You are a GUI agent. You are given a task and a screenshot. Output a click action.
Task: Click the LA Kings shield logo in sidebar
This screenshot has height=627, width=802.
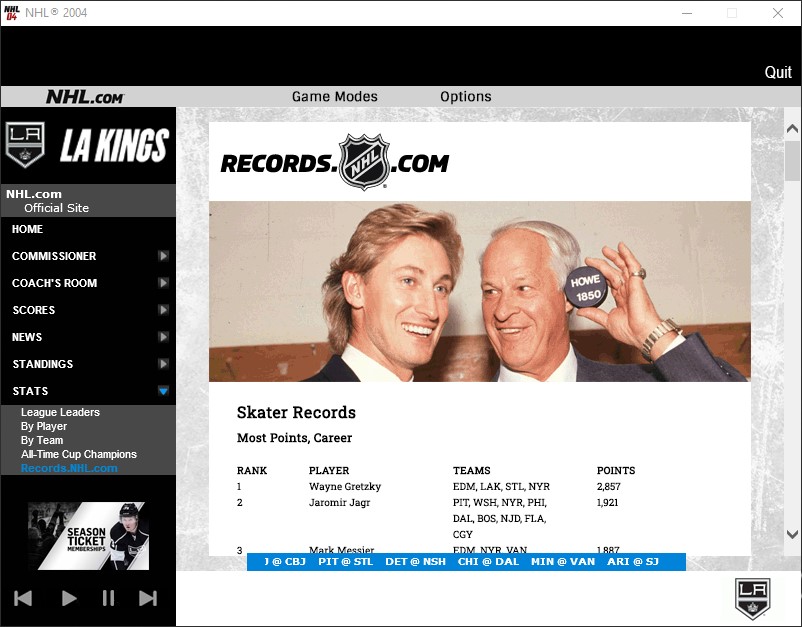tap(25, 145)
